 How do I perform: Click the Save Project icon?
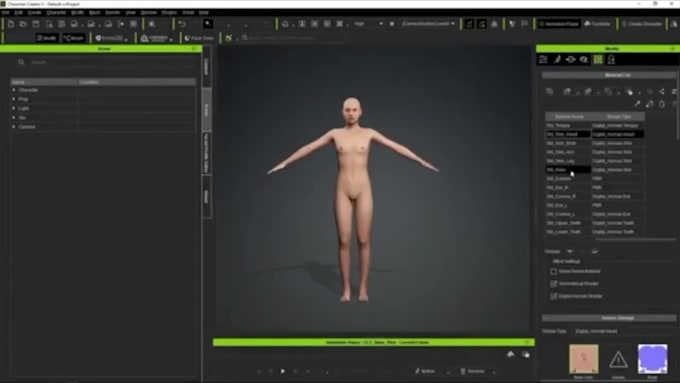pyautogui.click(x=36, y=24)
